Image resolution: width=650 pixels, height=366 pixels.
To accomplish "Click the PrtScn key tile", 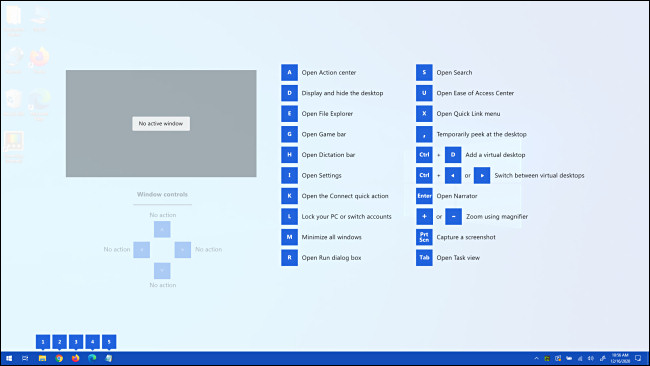I will click(424, 237).
